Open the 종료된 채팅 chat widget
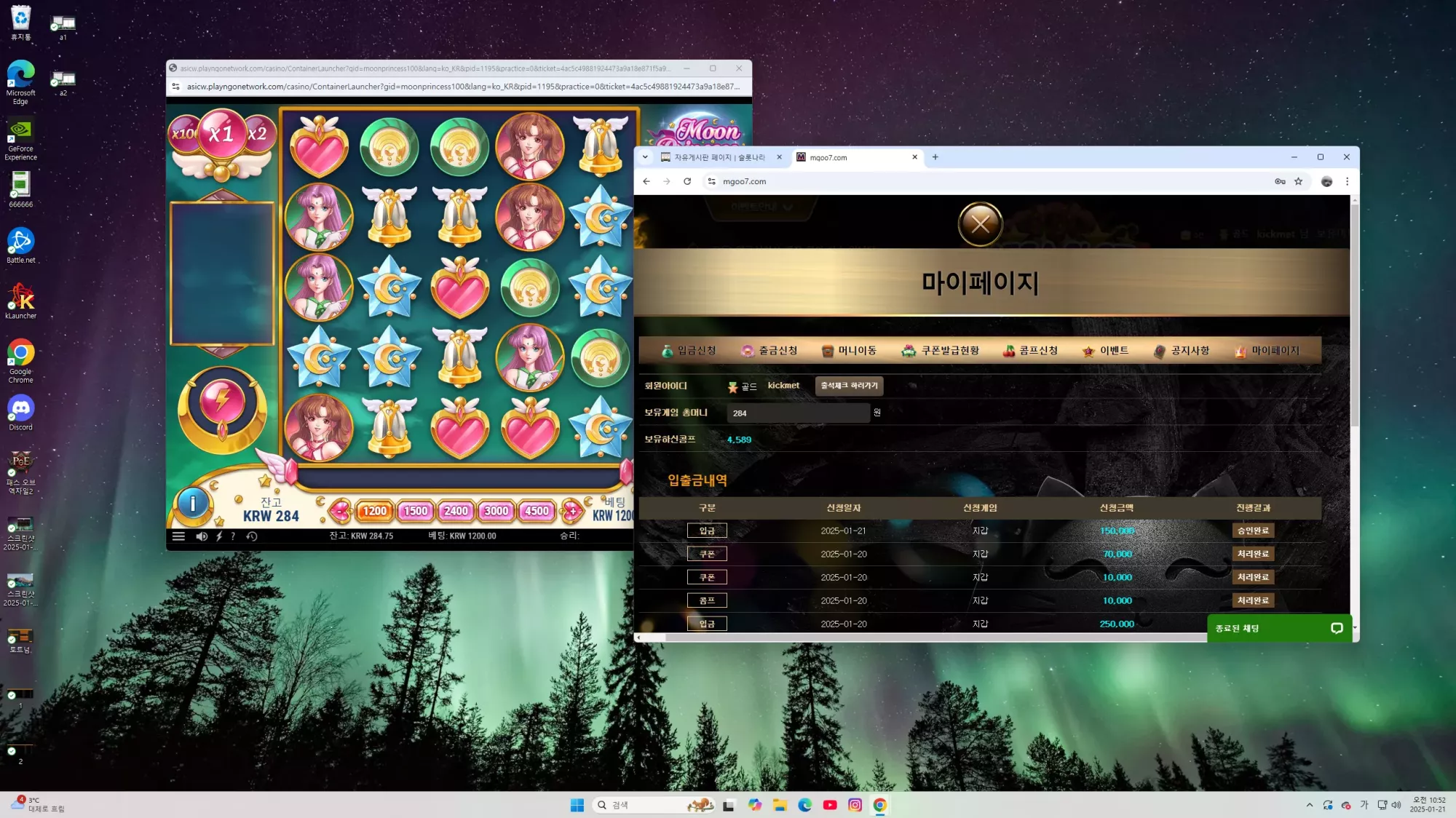 pyautogui.click(x=1279, y=628)
